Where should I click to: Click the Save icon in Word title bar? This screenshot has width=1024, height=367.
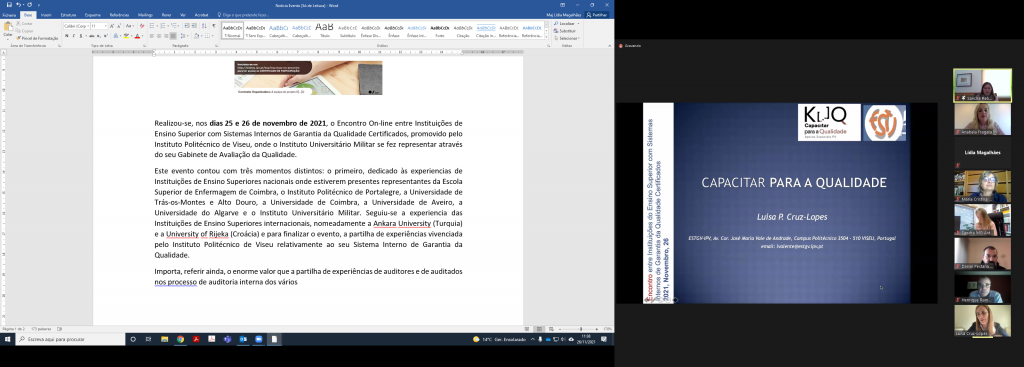9,5
